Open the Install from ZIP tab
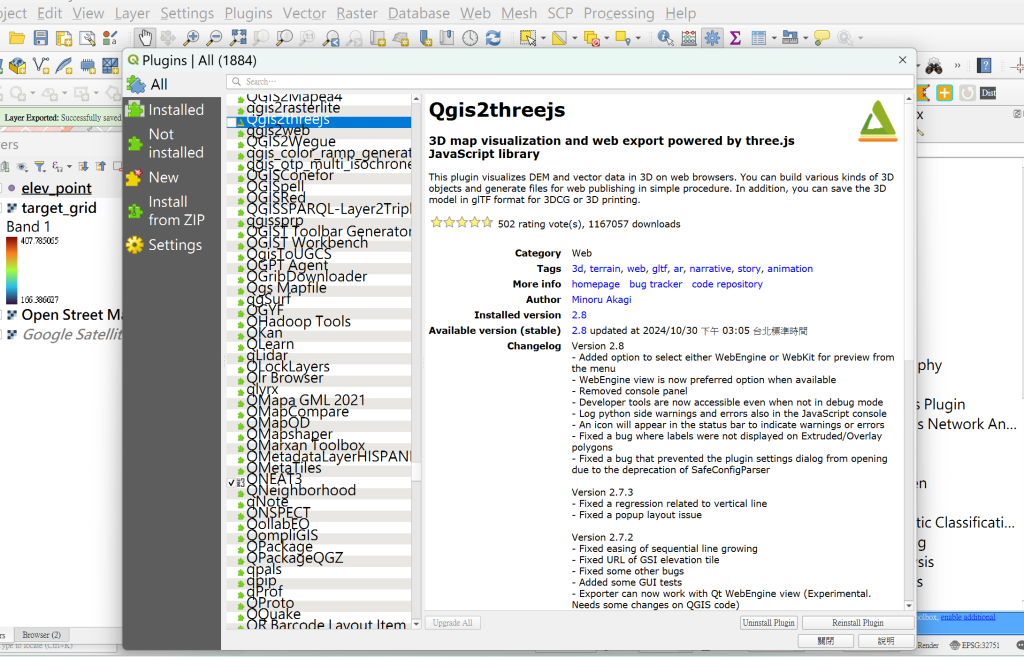The image size is (1024, 657). coord(172,211)
